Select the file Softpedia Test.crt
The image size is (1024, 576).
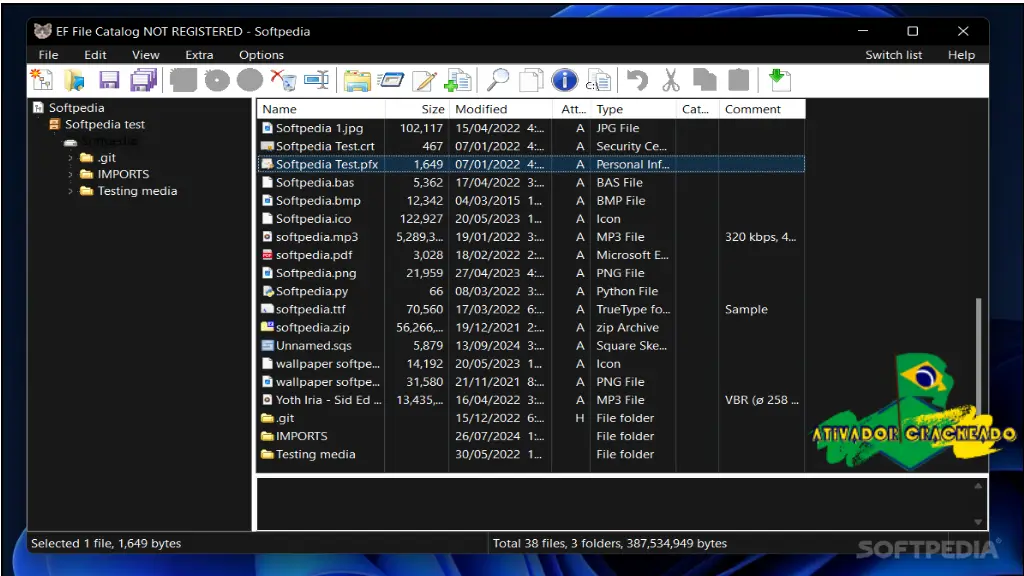325,146
